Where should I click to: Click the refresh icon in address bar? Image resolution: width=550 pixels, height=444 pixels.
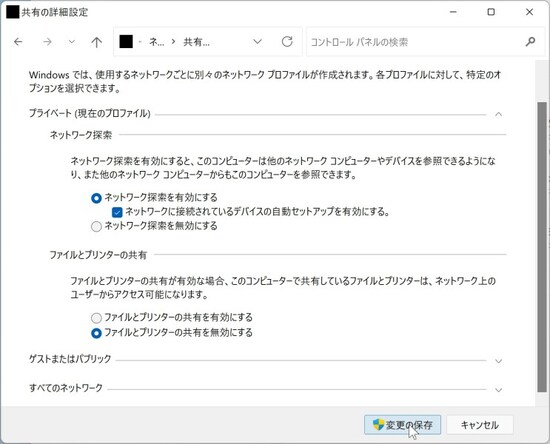point(287,42)
